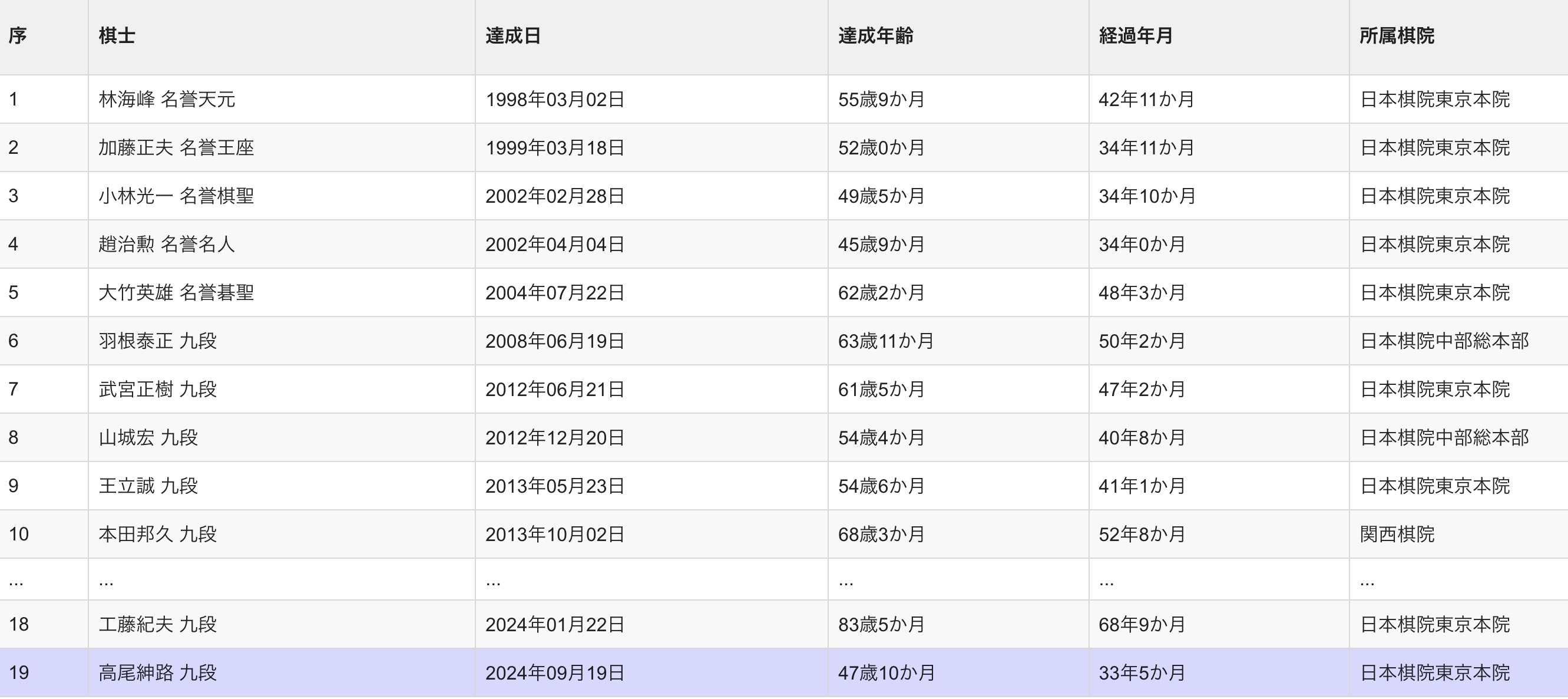Viewport: 1568px width, 699px height.
Task: Select the name 林海峰 名誉天元
Action: coord(167,99)
